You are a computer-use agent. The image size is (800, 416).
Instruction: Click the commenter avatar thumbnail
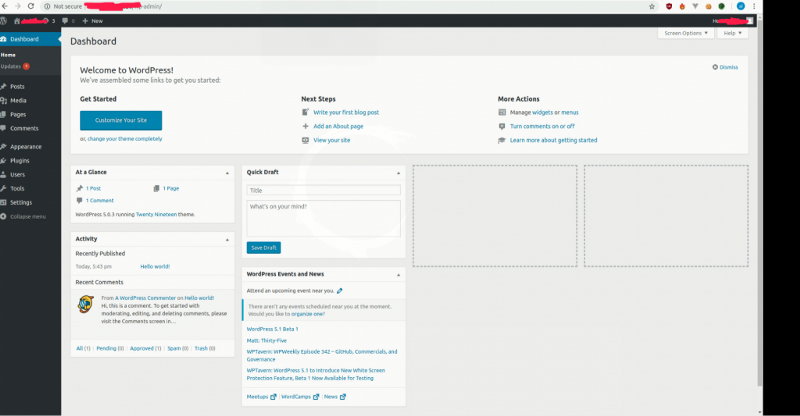click(x=86, y=304)
